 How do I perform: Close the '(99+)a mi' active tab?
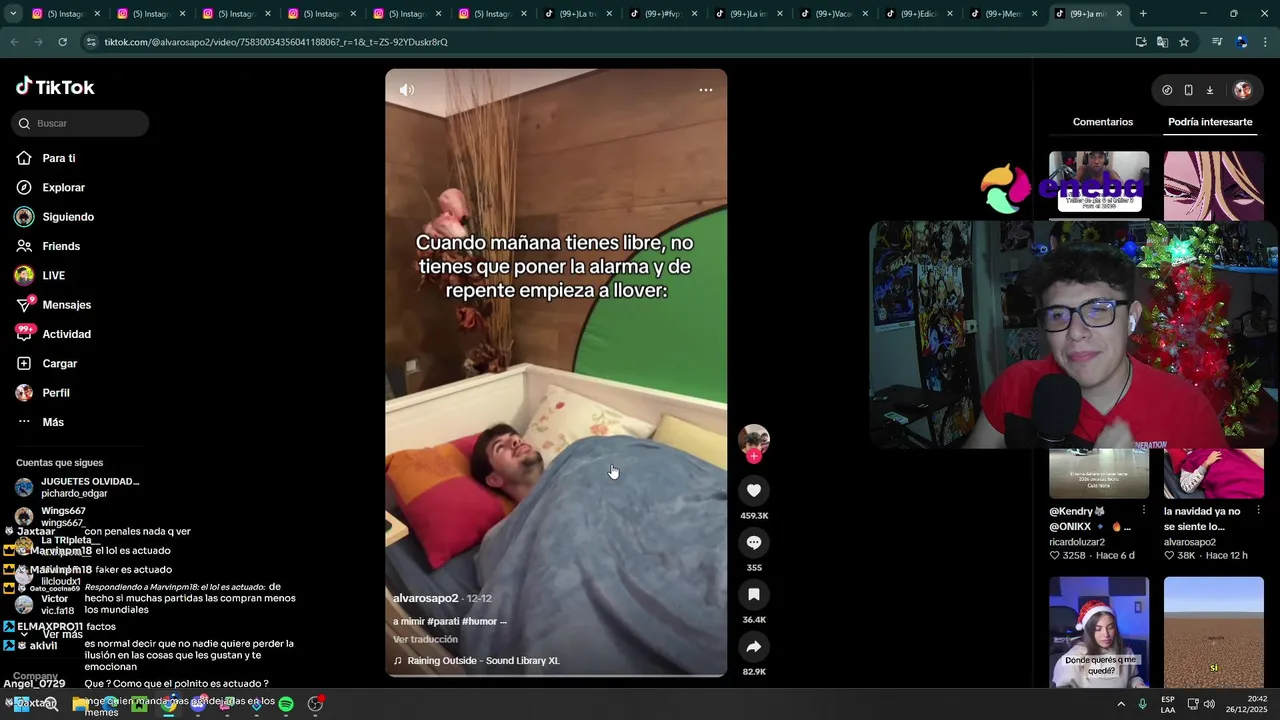coord(1119,14)
